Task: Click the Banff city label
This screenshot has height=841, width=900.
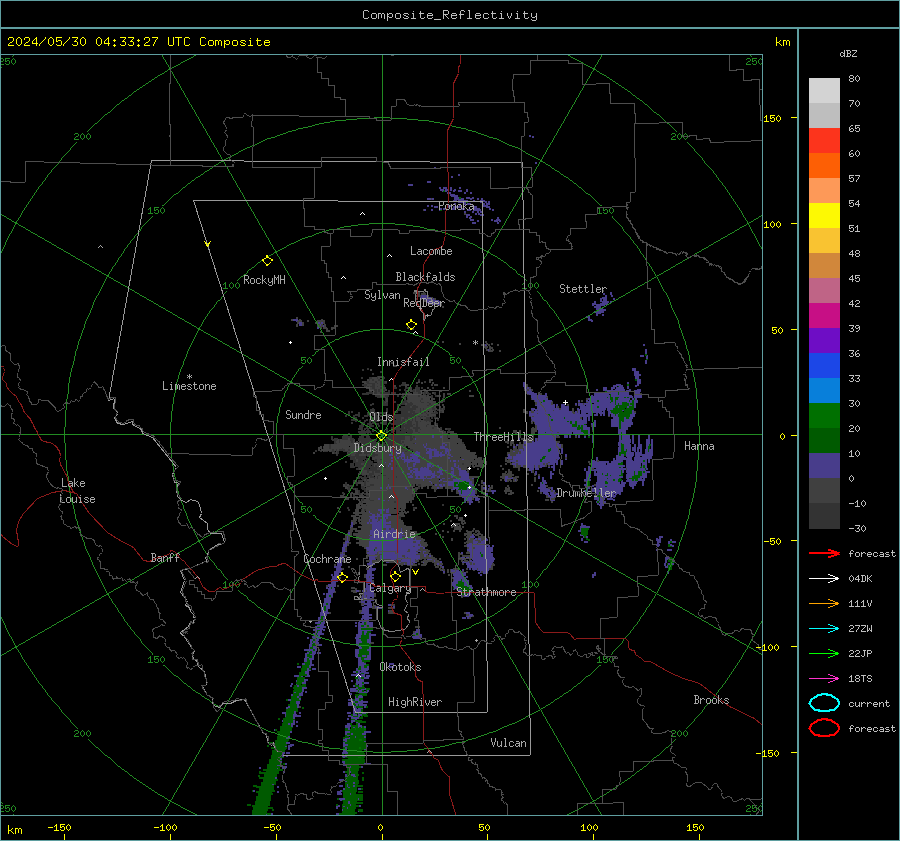Action: tap(165, 557)
